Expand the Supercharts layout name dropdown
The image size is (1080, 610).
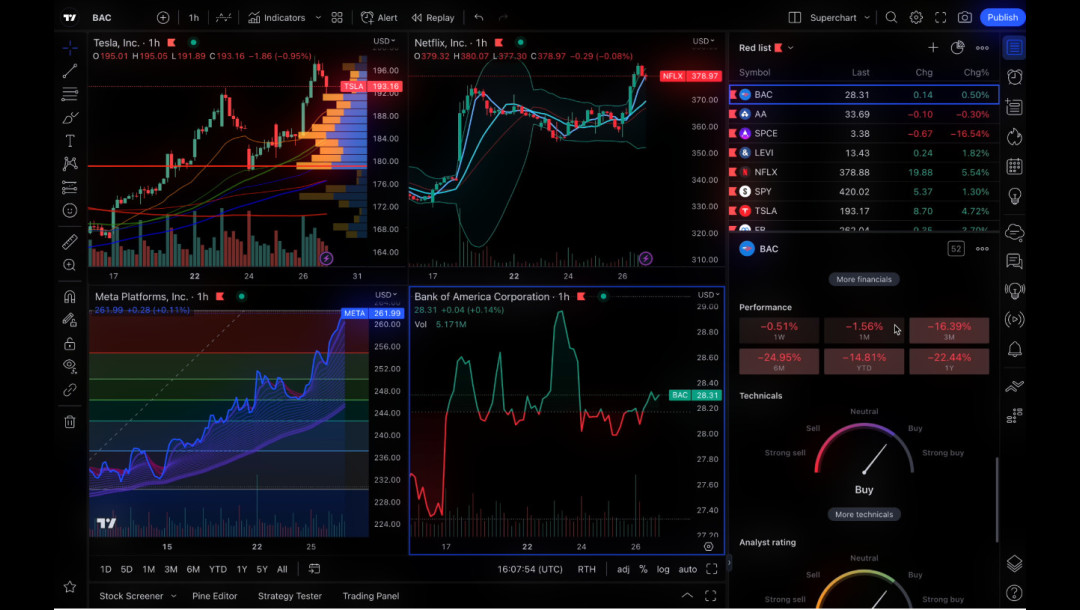(867, 17)
